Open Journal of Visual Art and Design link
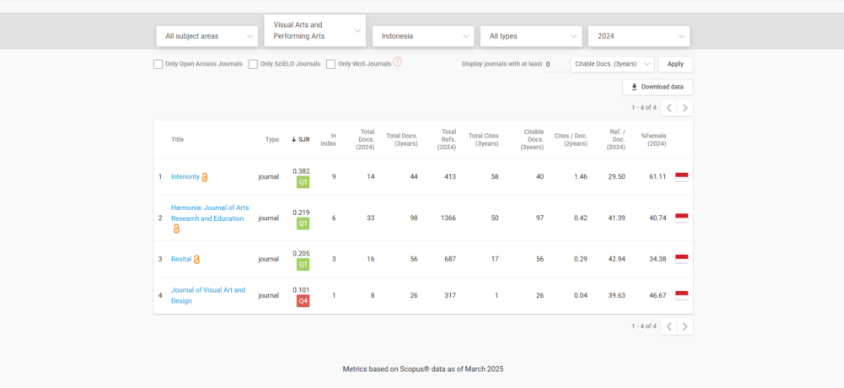Image resolution: width=844 pixels, height=388 pixels. pos(208,295)
